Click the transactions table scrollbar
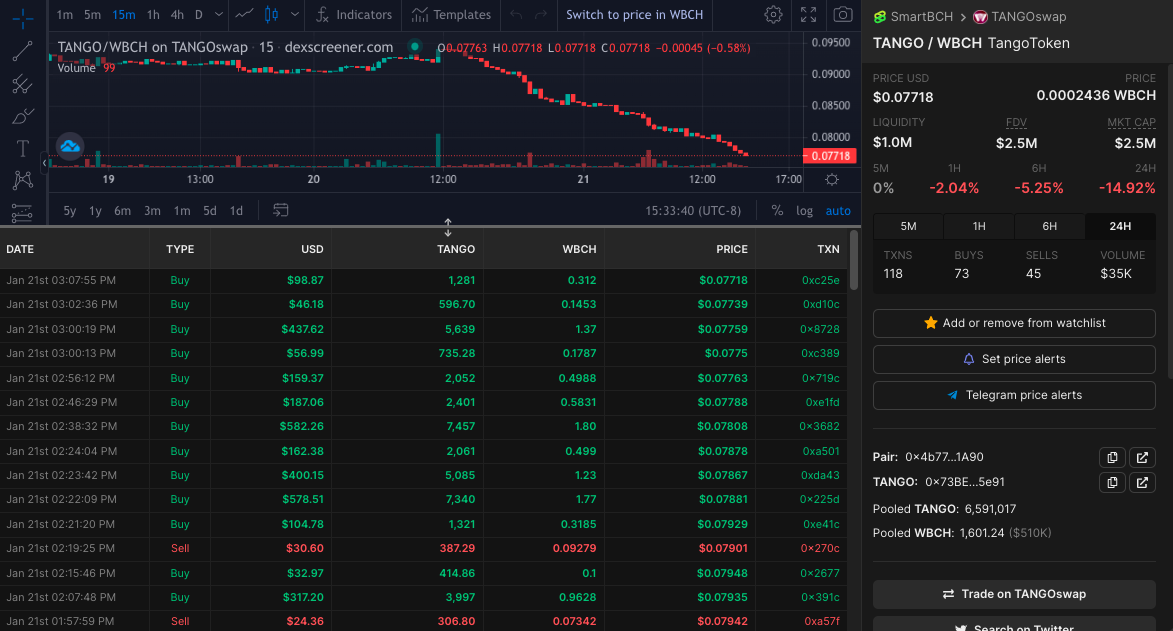 [854, 260]
